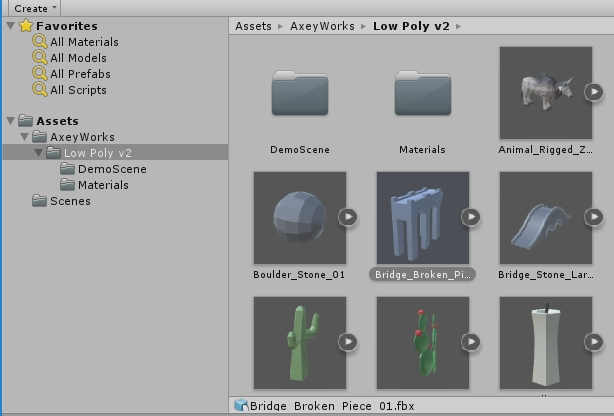The height and width of the screenshot is (416, 614).
Task: Select the Bridge_Broken_Pi... thumbnail
Action: point(423,218)
